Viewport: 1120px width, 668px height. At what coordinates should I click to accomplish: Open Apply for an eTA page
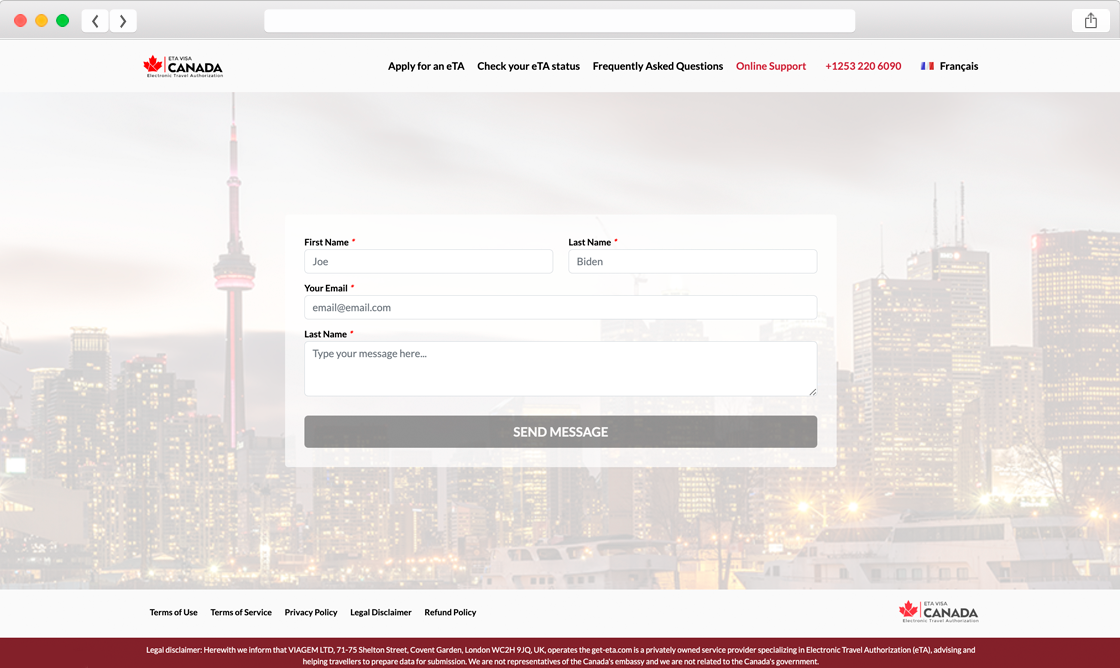(x=426, y=66)
